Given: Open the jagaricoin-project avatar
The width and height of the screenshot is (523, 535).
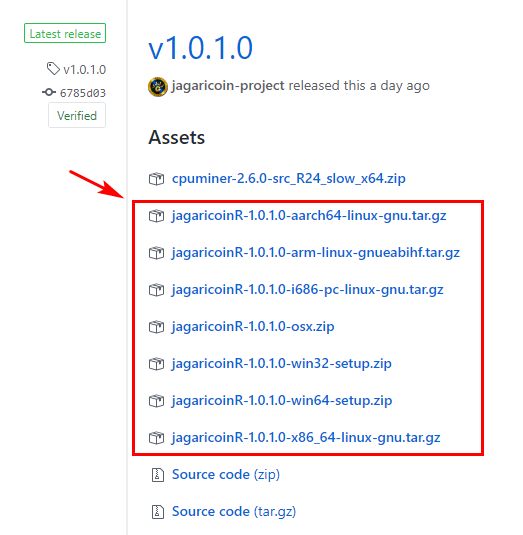Looking at the screenshot, I should (158, 87).
